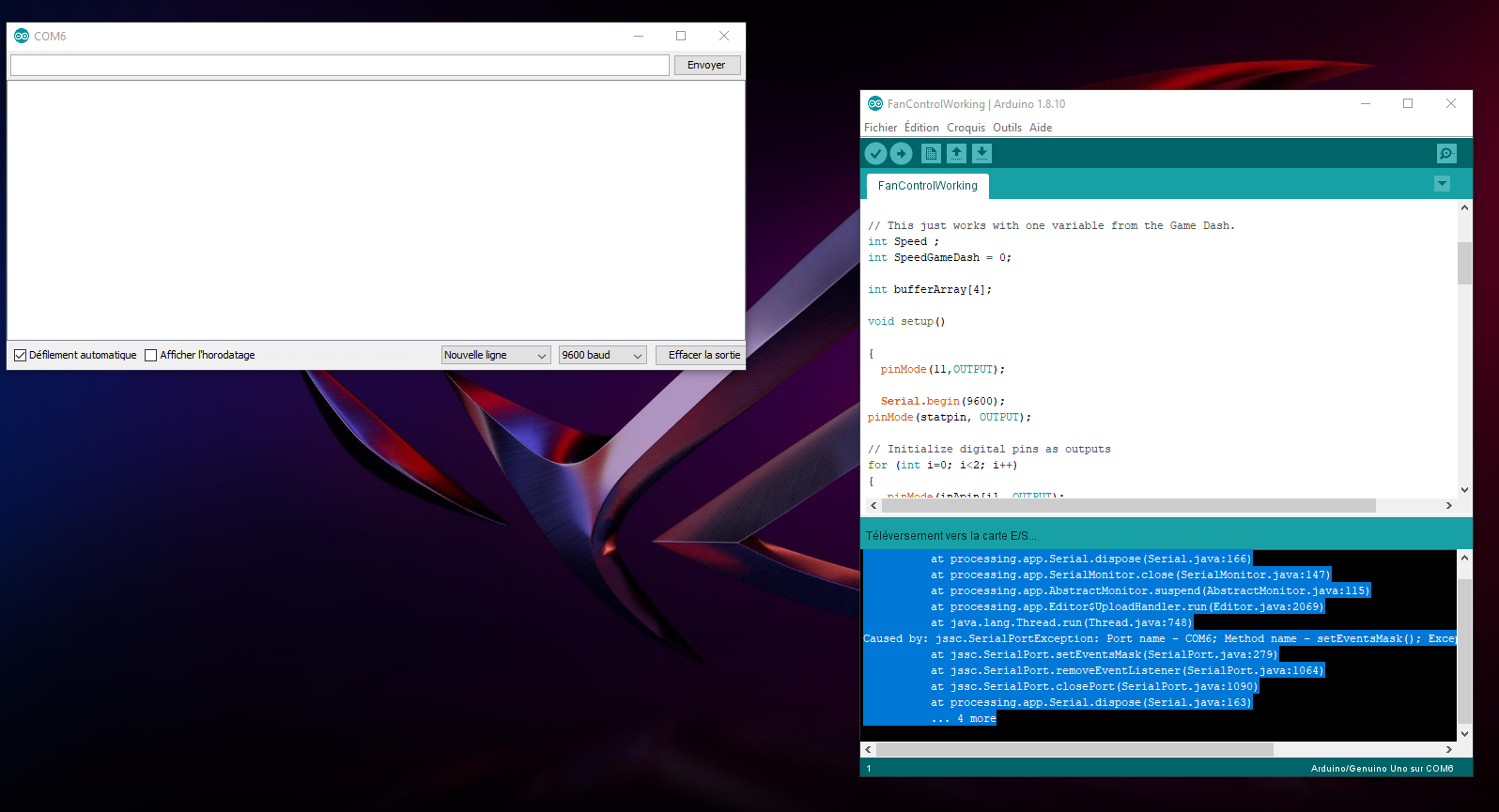Screen dimensions: 1499x812
Task: Click 'Arduino/Genuino Uno sur COM6' status text
Action: click(x=1382, y=768)
